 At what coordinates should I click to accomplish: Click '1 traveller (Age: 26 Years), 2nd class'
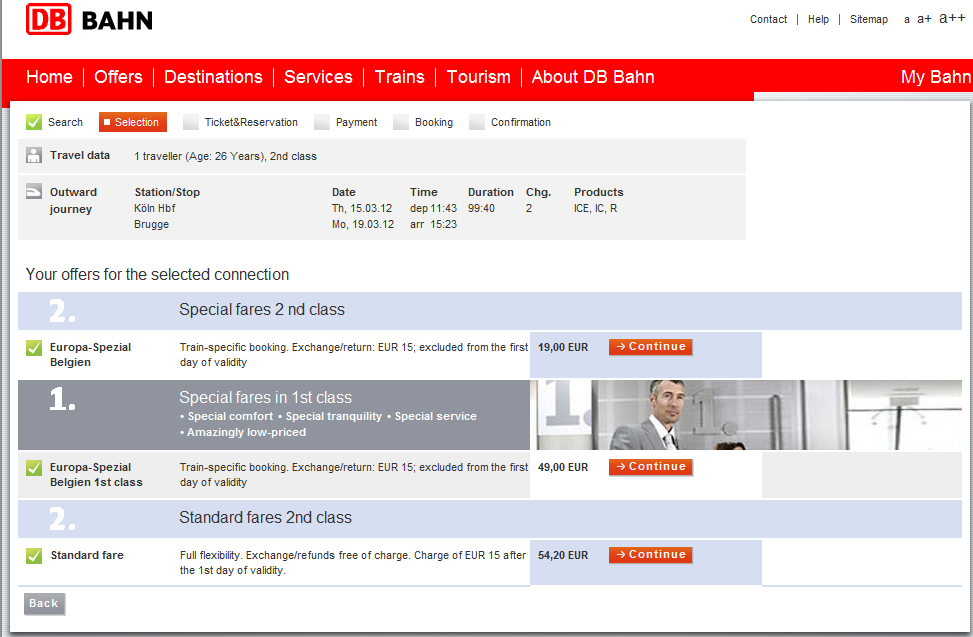pyautogui.click(x=225, y=156)
